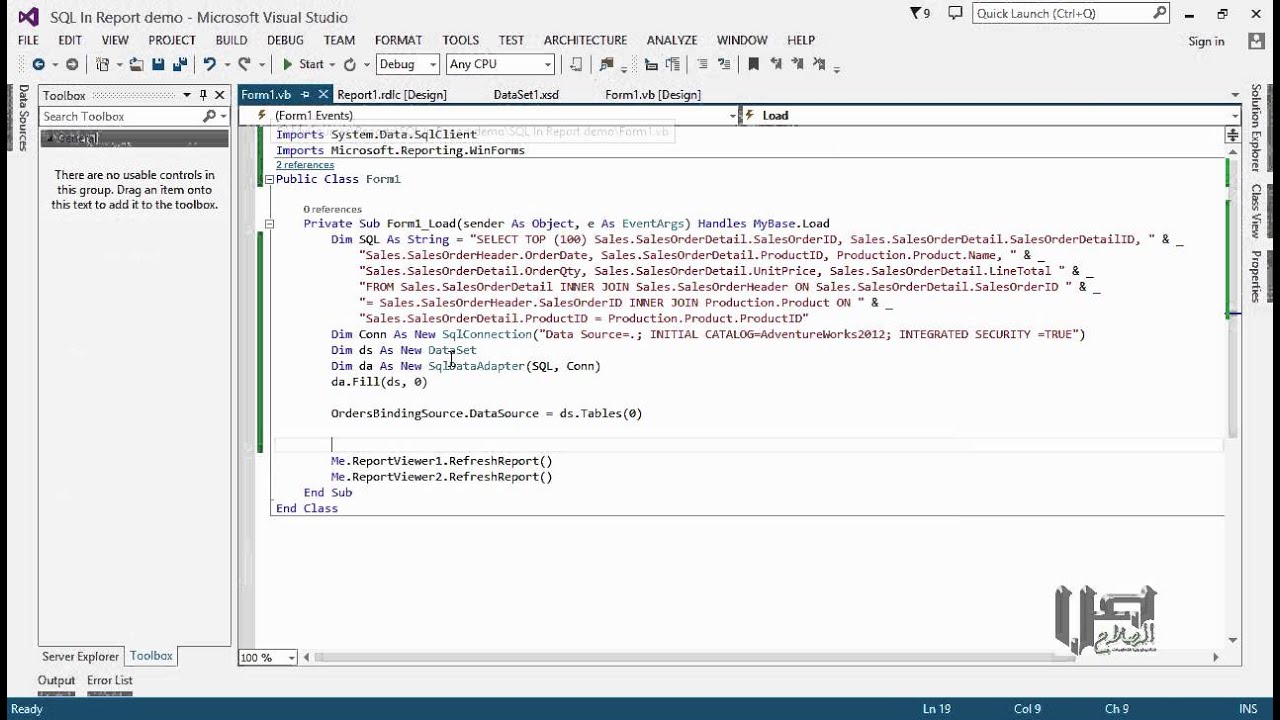Click the Open File toolbar icon

tap(137, 64)
